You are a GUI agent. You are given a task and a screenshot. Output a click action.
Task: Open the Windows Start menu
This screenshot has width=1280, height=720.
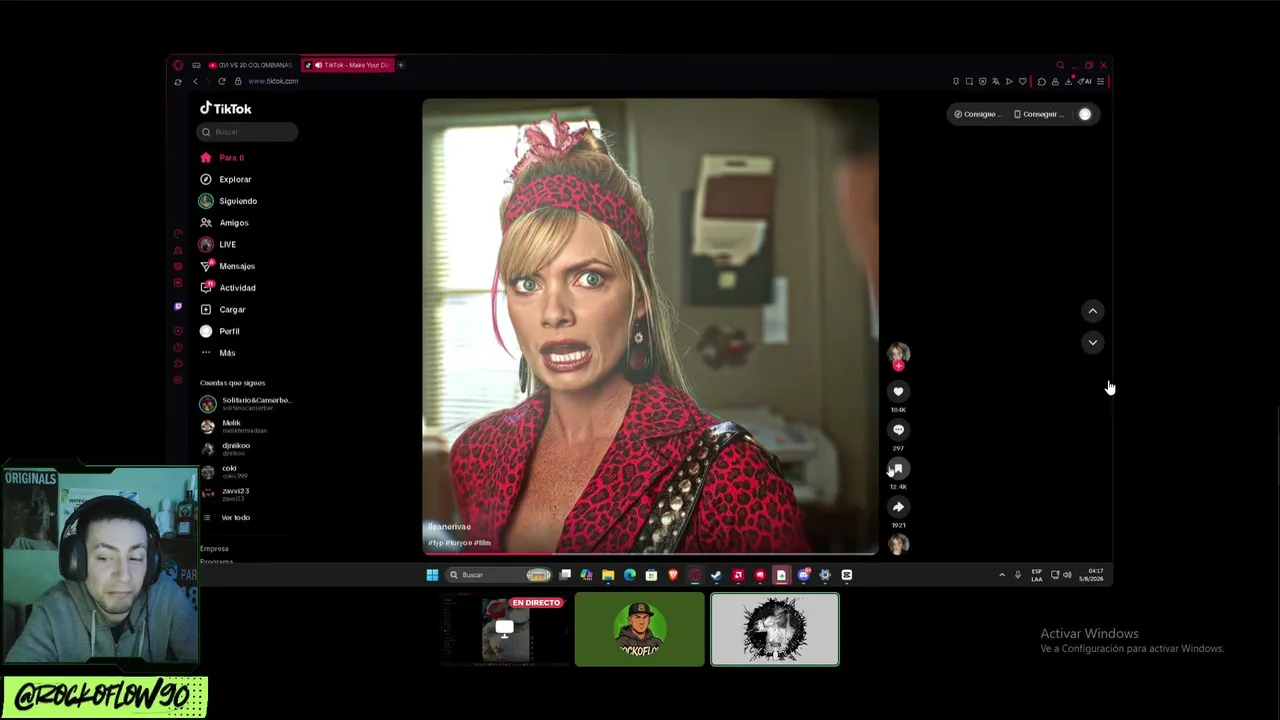pos(432,575)
